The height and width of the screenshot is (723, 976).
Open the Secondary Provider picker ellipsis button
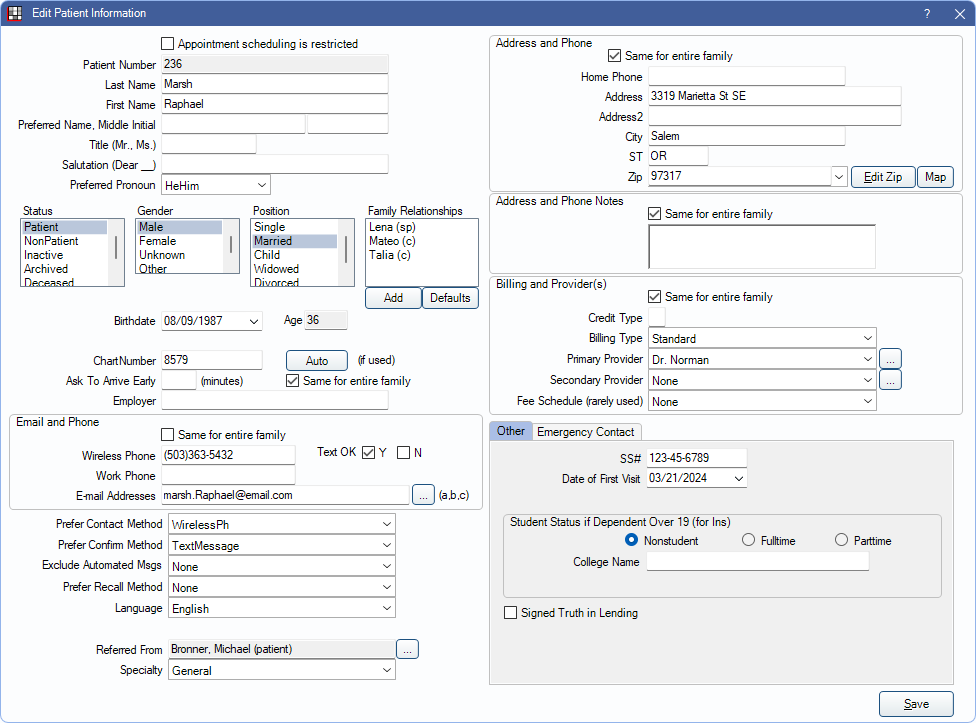click(890, 380)
